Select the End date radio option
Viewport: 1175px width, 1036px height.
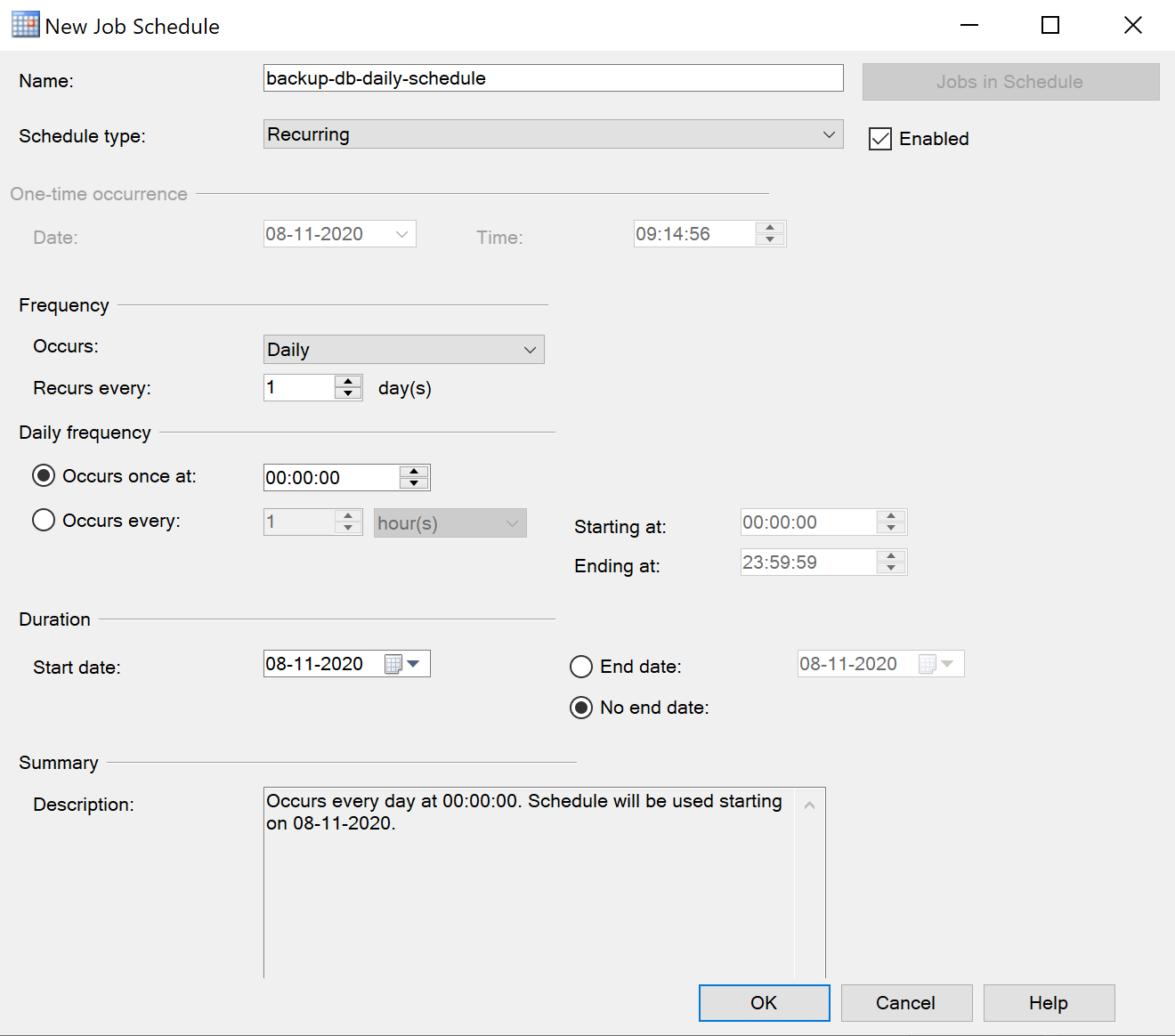tap(581, 667)
